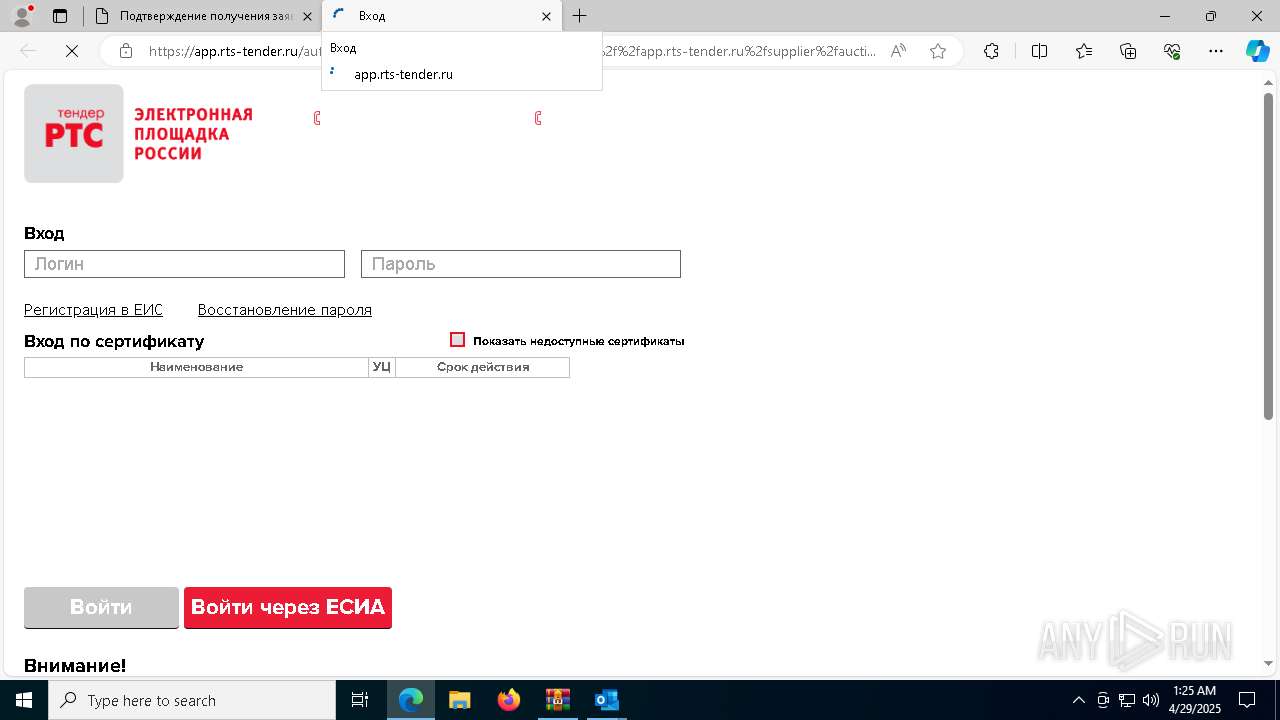The width and height of the screenshot is (1280, 720).
Task: Open File Explorer from taskbar
Action: click(x=459, y=700)
